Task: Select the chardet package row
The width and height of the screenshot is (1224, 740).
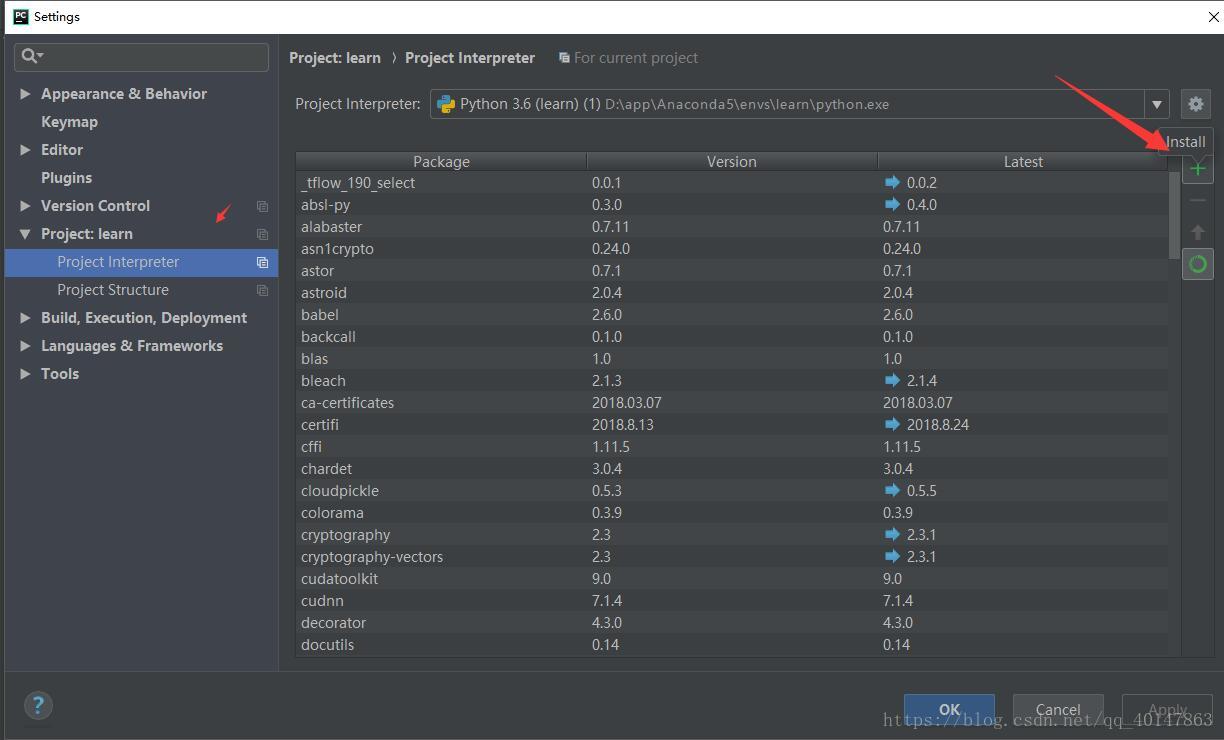Action: 732,469
